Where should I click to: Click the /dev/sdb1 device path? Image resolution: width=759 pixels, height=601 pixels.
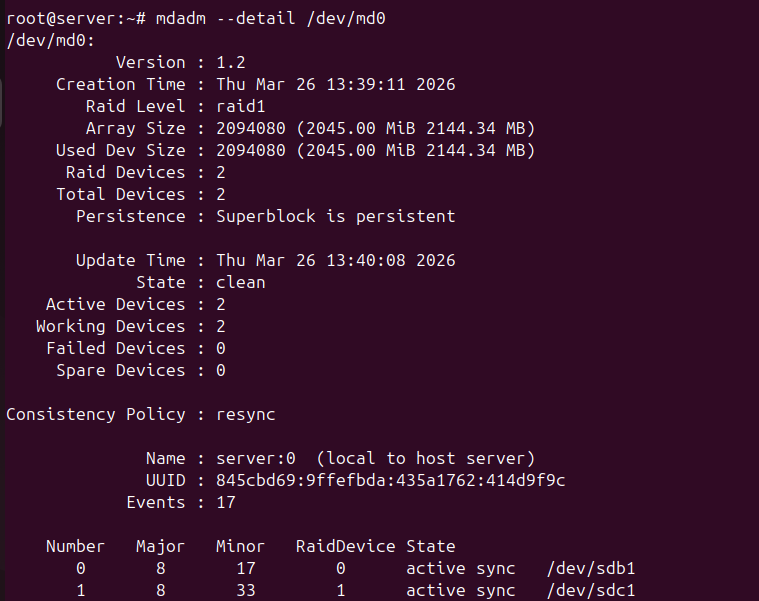pyautogui.click(x=591, y=569)
